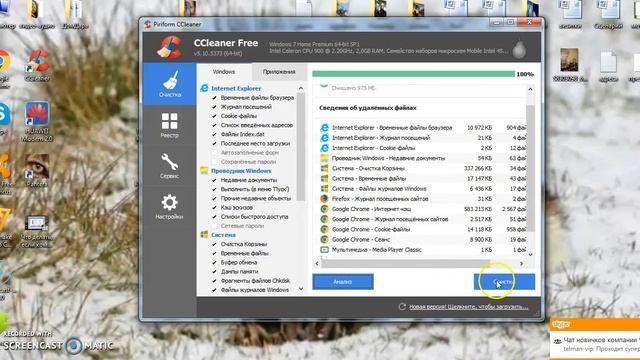640x360 pixels.
Task: Click folder icon in Недавние документы result row
Action: click(324, 158)
